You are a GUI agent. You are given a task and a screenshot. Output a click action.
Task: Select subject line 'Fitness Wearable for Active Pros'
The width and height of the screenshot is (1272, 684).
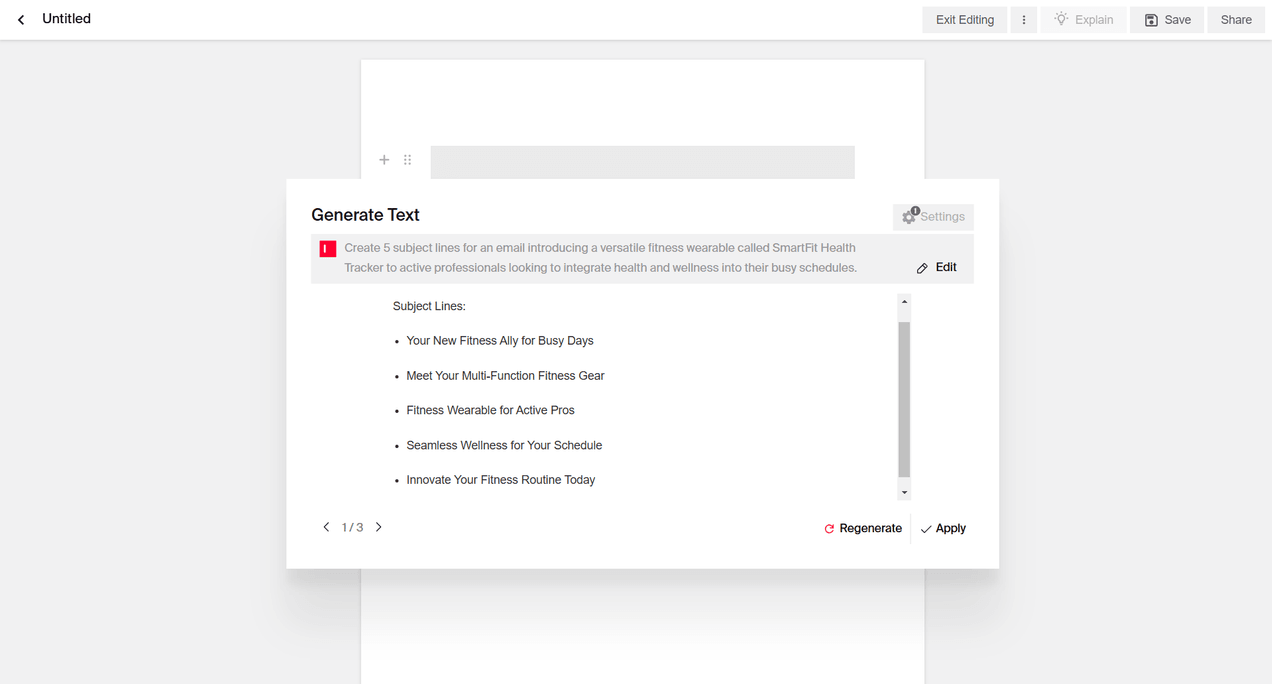point(490,410)
